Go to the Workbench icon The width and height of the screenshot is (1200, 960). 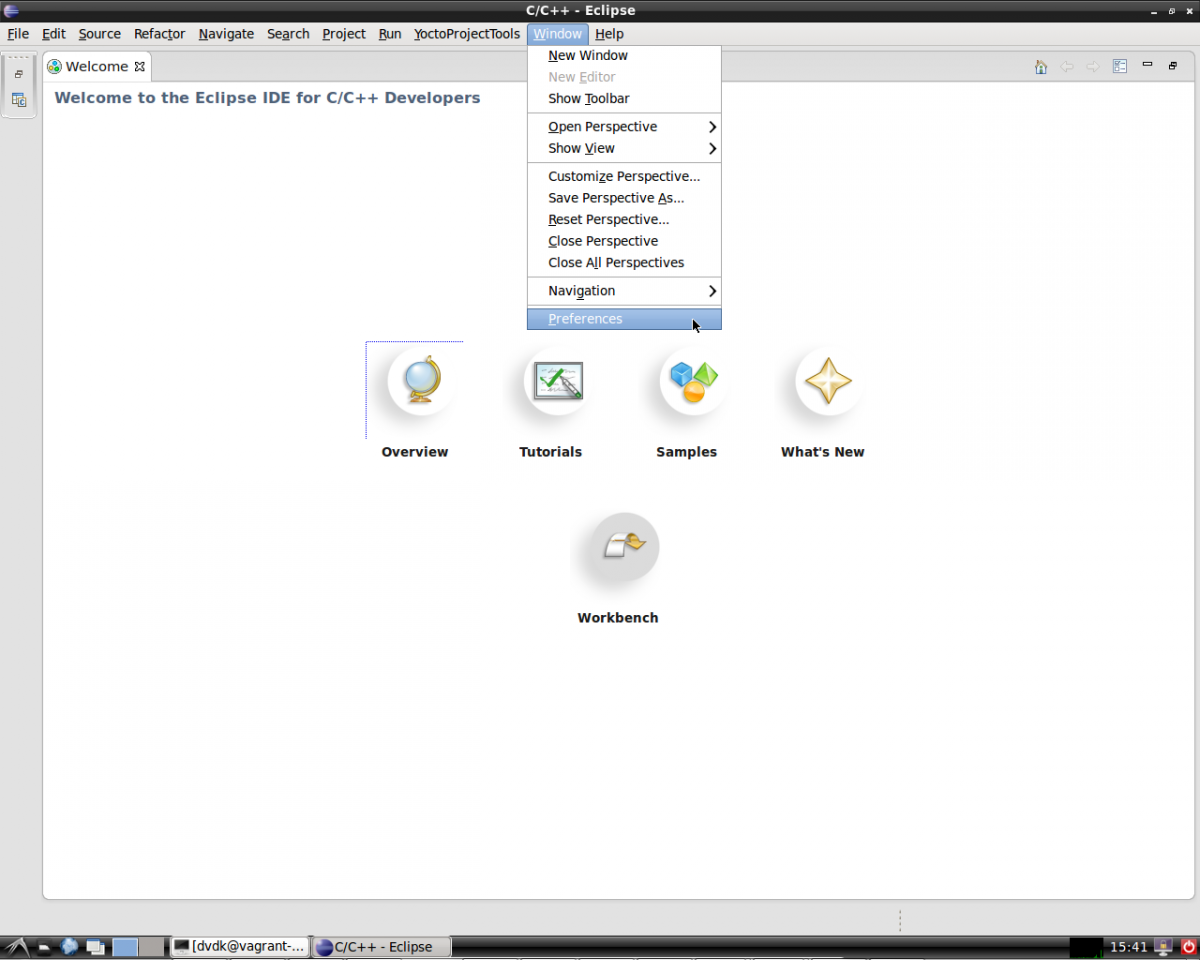(x=624, y=547)
